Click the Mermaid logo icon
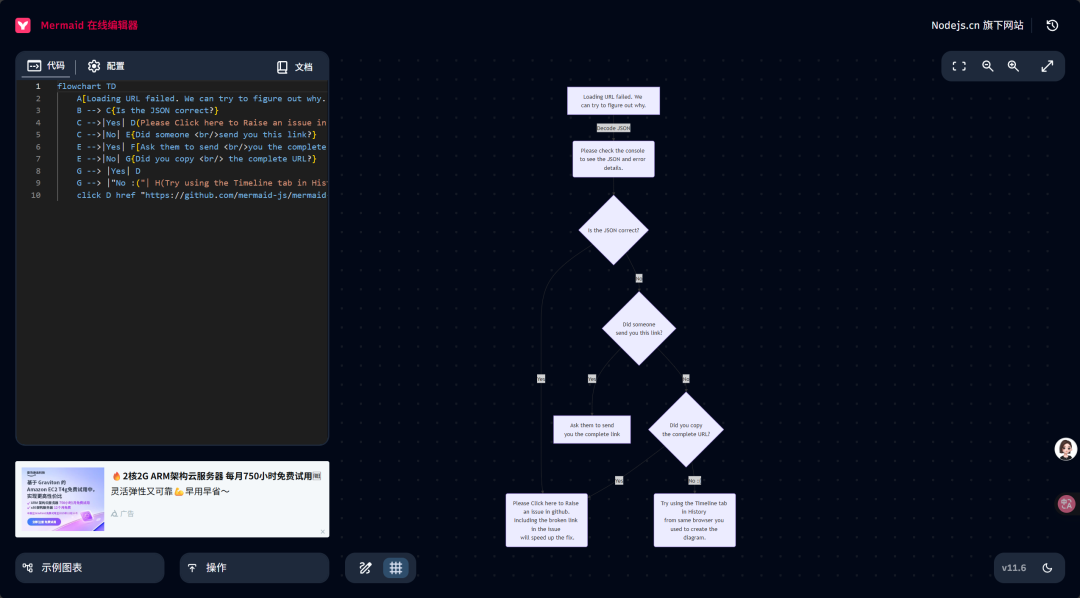 [x=23, y=25]
